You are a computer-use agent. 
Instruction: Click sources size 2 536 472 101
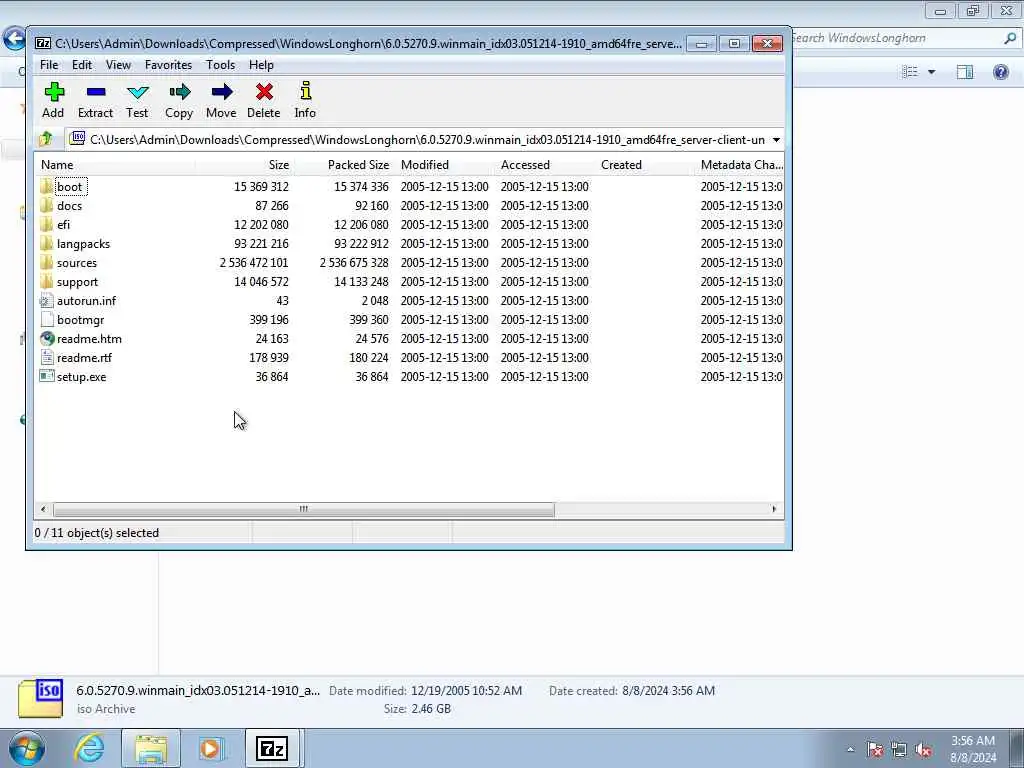point(253,263)
